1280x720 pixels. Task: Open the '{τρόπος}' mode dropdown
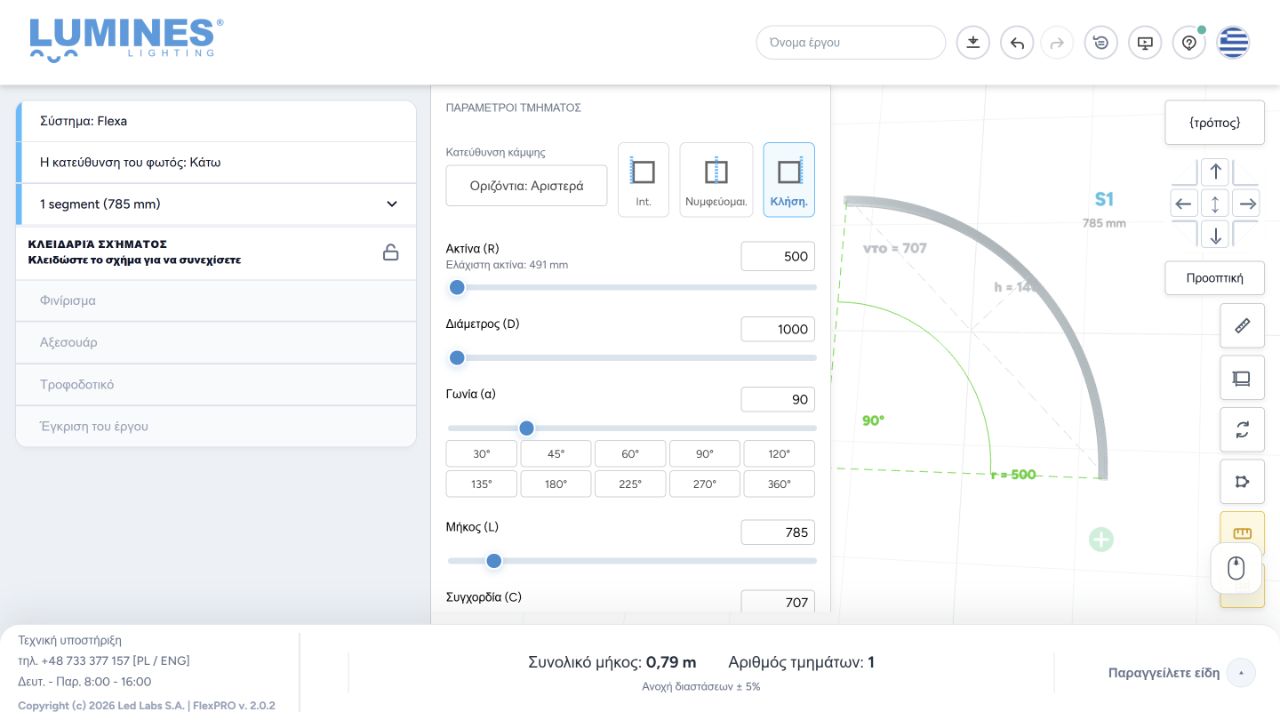[1215, 123]
